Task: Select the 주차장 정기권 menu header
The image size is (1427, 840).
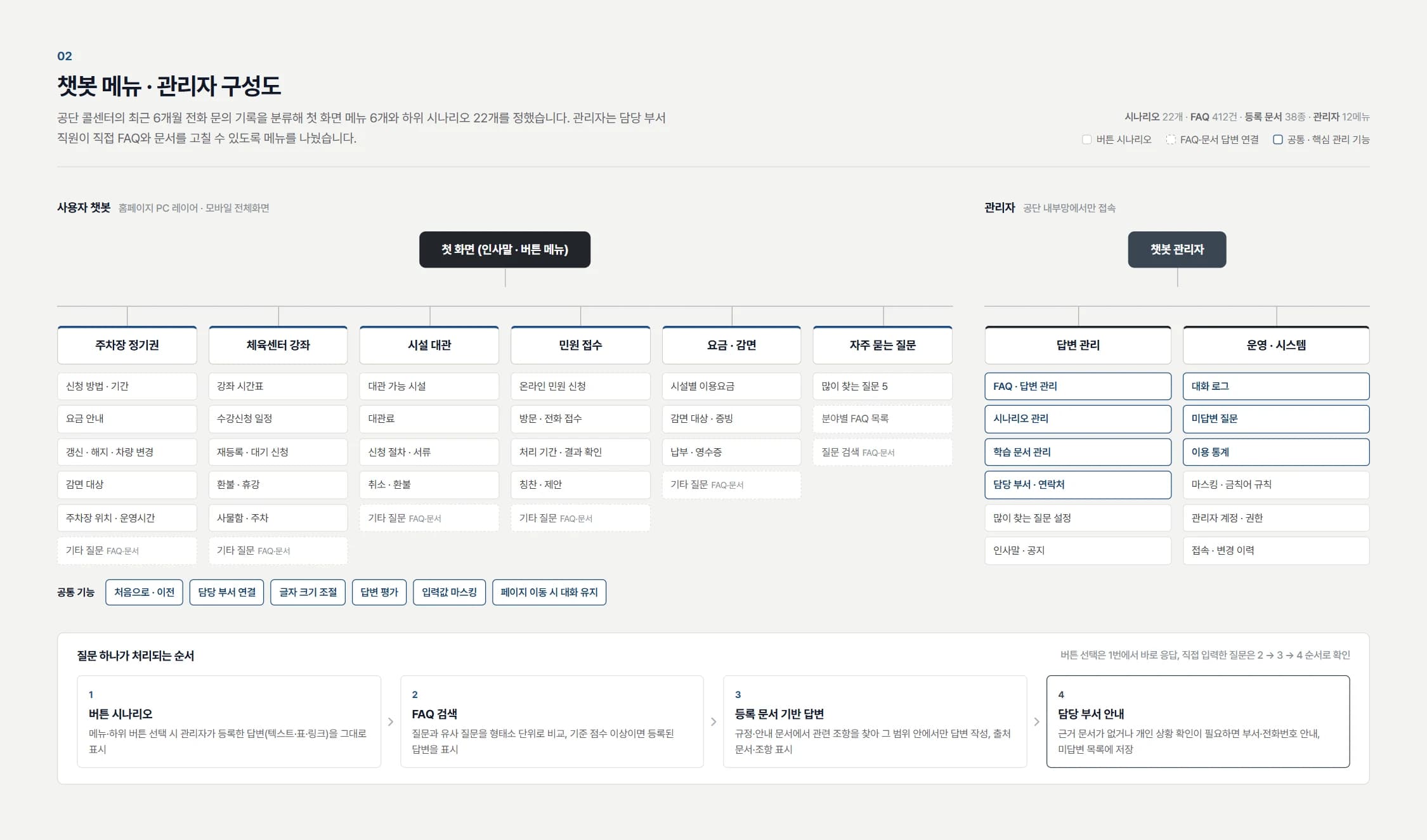Action: 127,345
